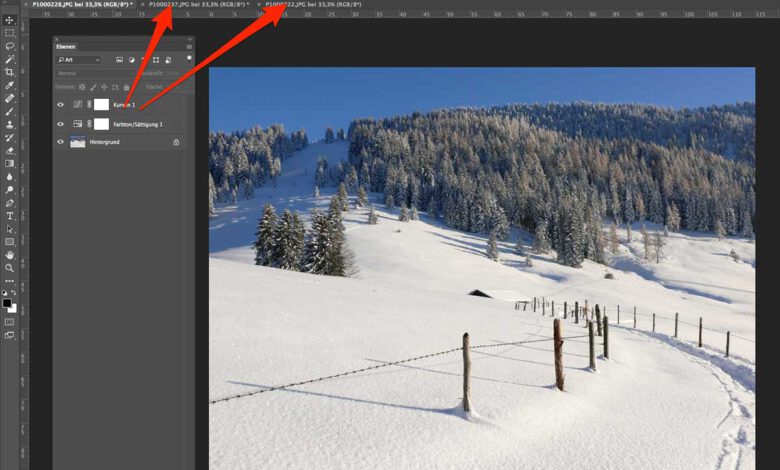Lock layer position
The height and width of the screenshot is (470, 780).
104,87
